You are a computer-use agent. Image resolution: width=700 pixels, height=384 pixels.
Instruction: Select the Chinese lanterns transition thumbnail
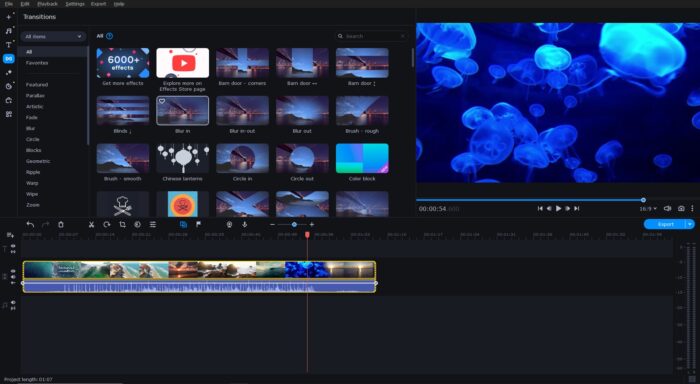[x=183, y=158]
